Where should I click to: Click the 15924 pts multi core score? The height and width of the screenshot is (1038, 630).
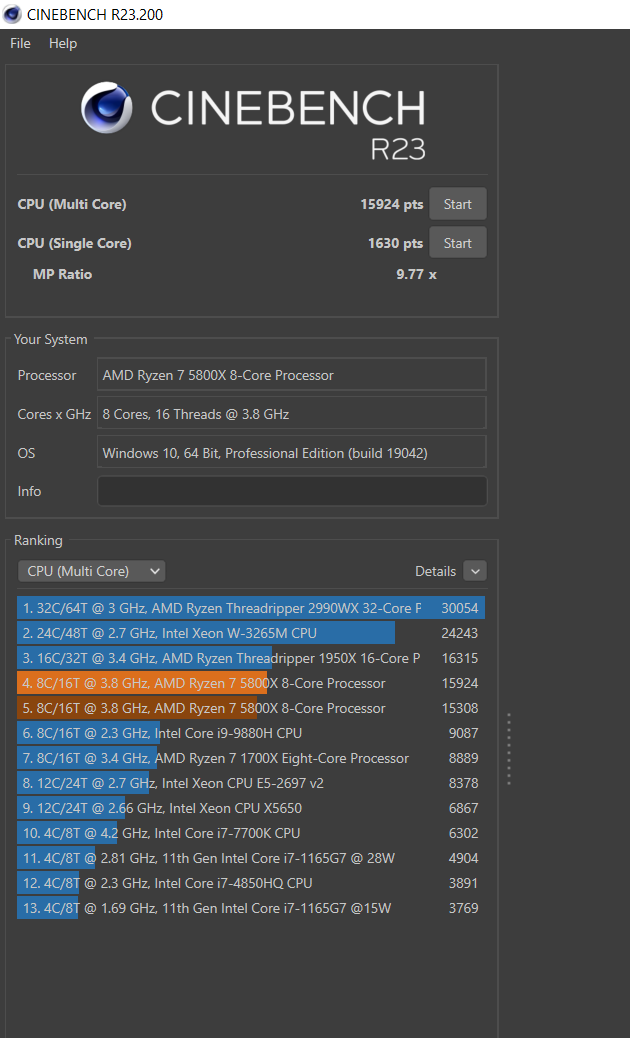click(x=392, y=205)
